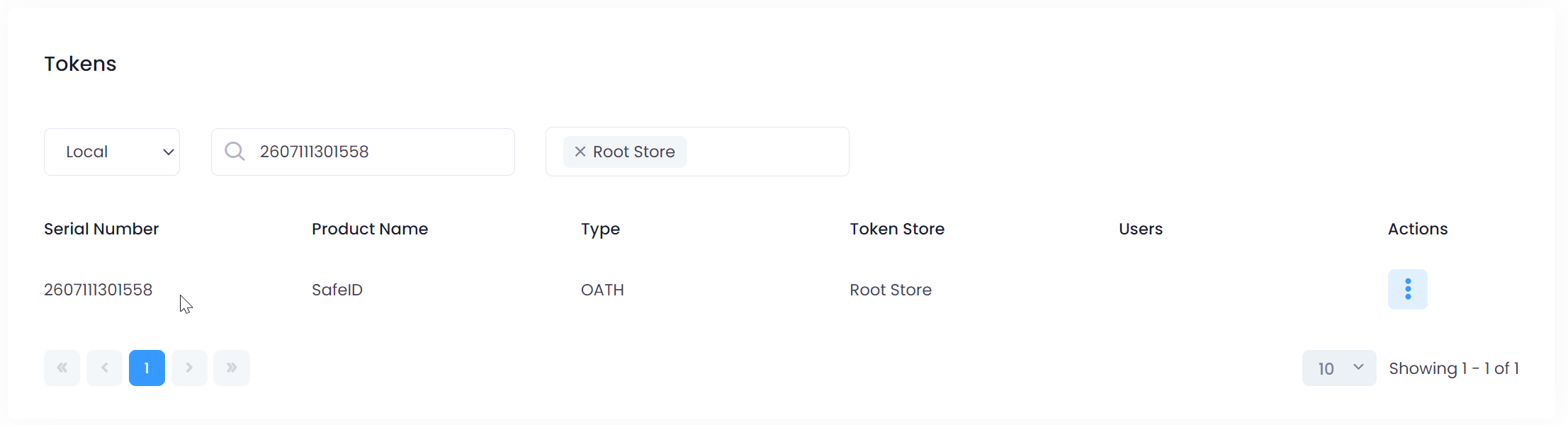The width and height of the screenshot is (1568, 425).
Task: Focus the serial number search field
Action: (383, 152)
